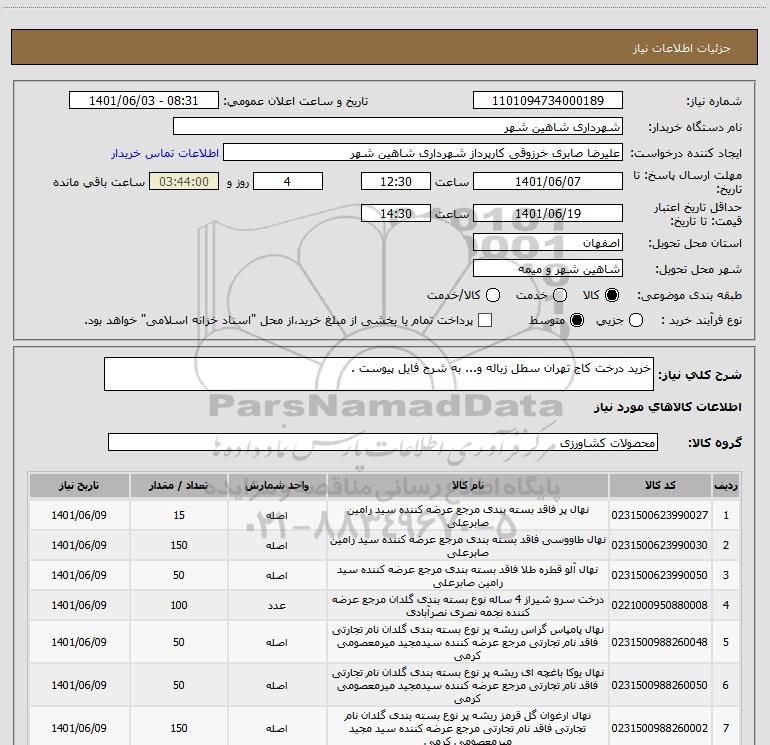
Task: Click the buyer name field شهرداری شاهین شهر
Action: [398, 126]
